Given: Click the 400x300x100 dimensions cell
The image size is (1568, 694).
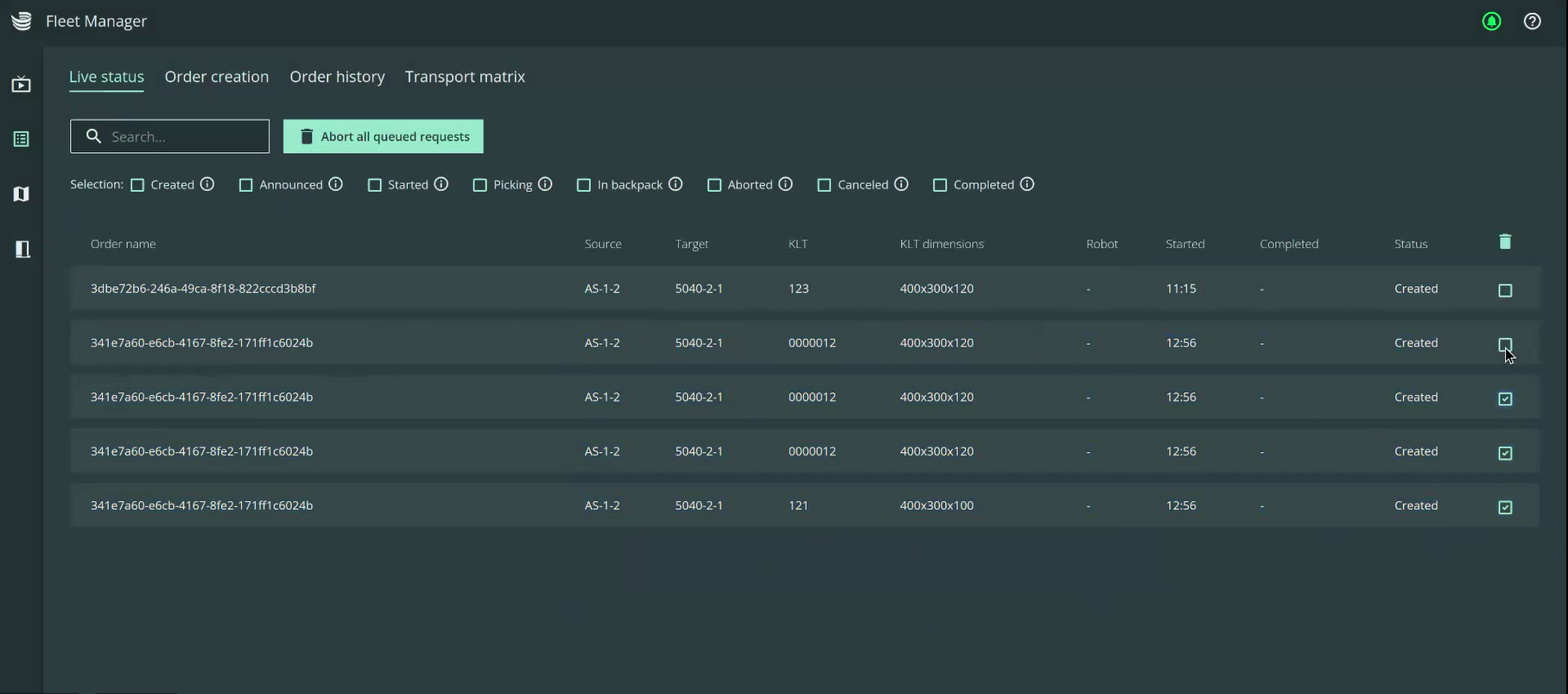Looking at the screenshot, I should coord(936,506).
